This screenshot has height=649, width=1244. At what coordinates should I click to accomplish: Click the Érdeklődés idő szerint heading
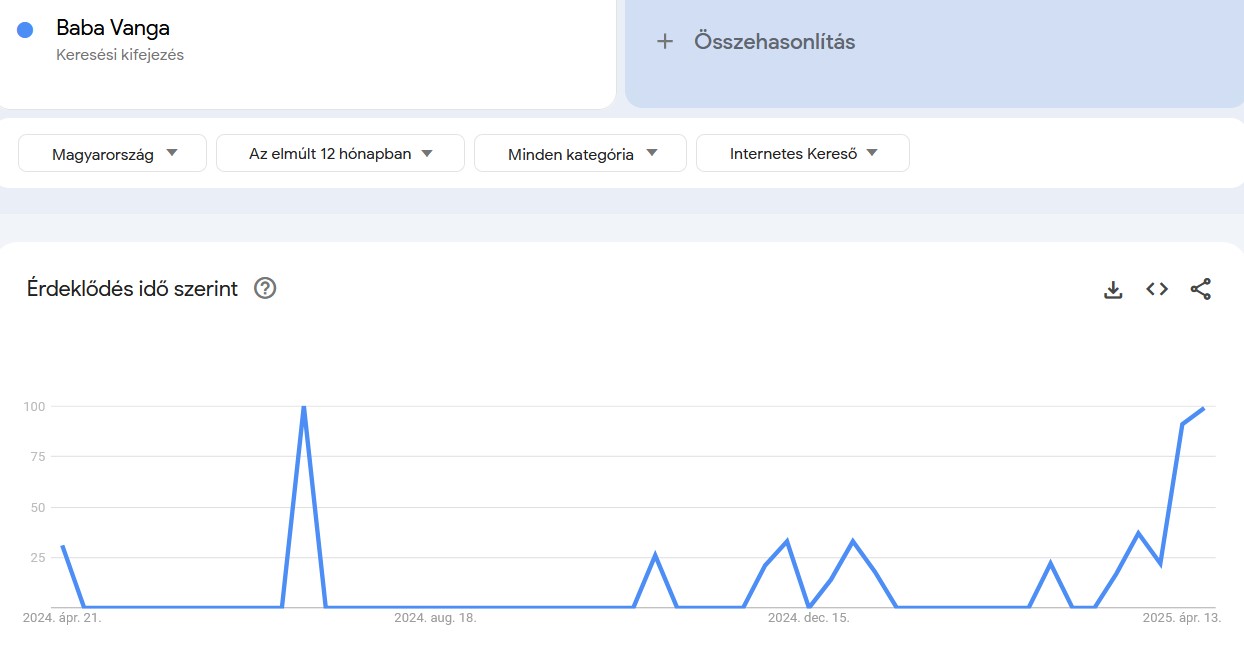point(132,289)
